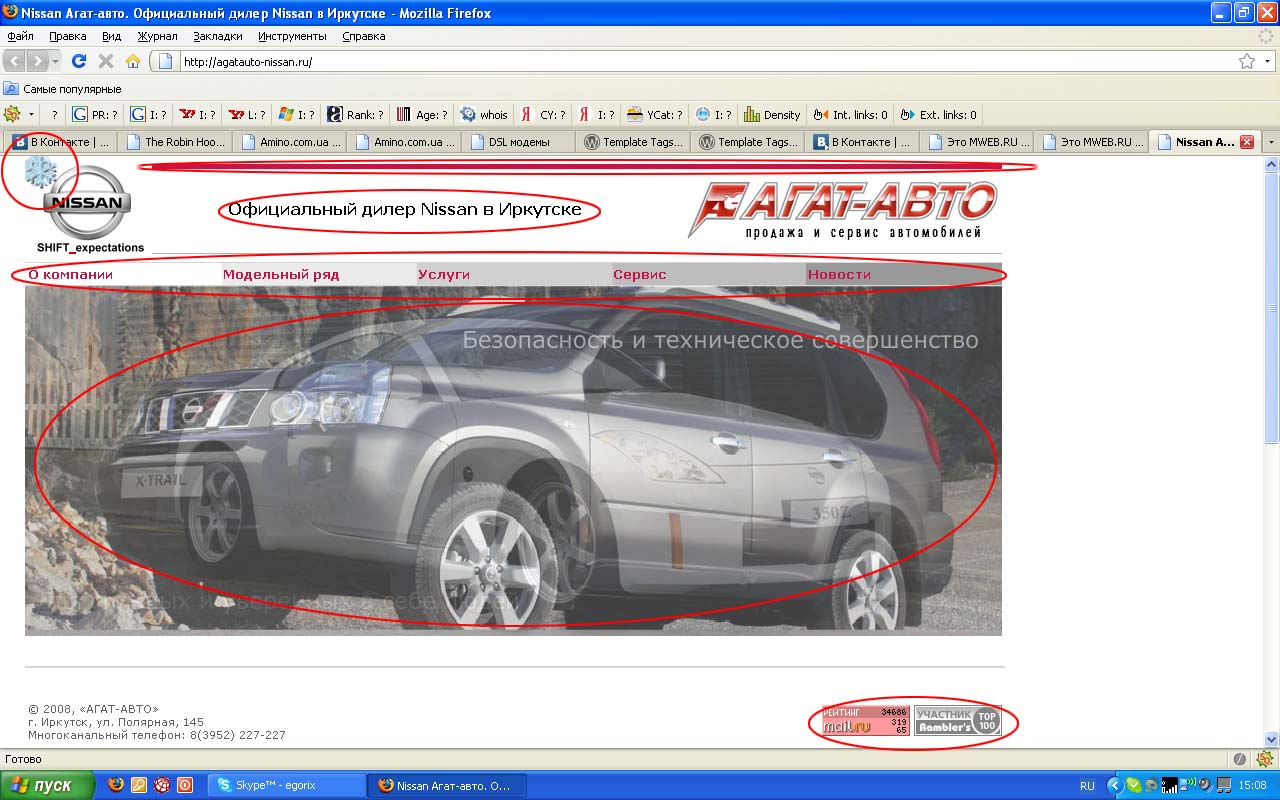Open the О компании page

coord(70,275)
